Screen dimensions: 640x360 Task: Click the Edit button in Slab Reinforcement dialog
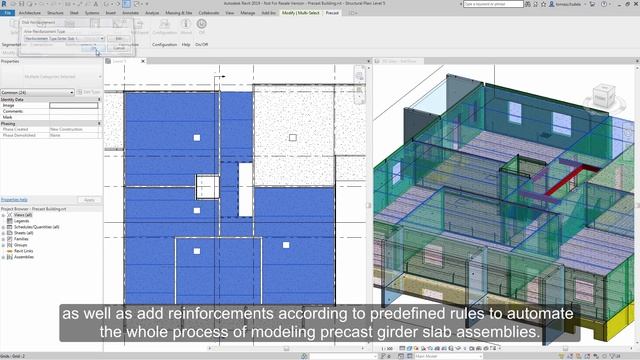(119, 38)
